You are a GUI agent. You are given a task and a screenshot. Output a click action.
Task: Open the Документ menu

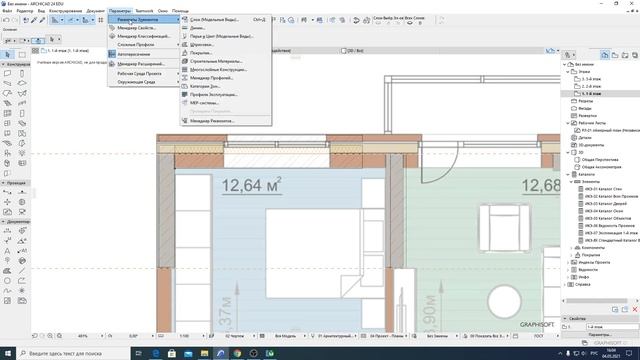pyautogui.click(x=96, y=11)
